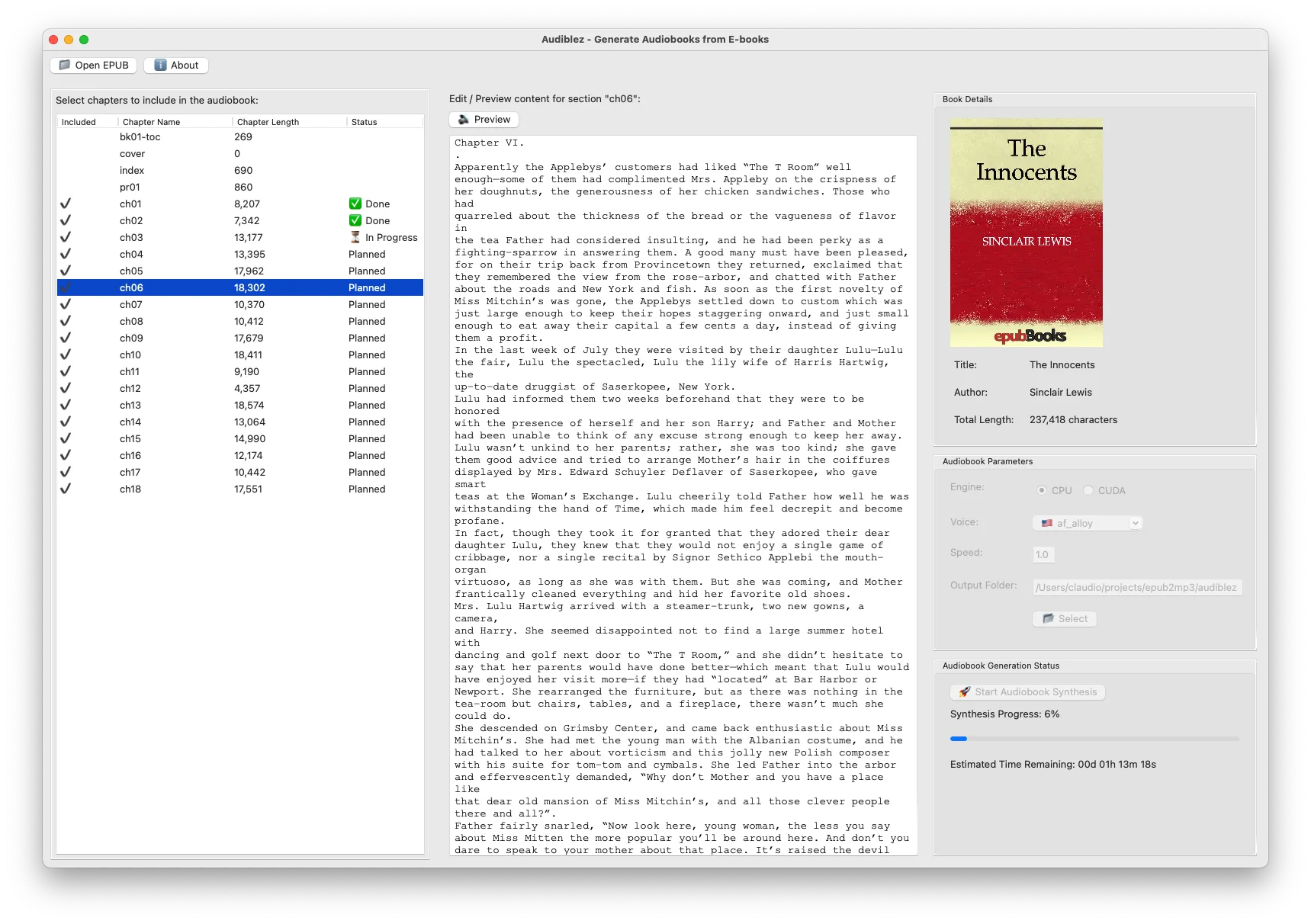Click the US flag icon in the voice selector
The width and height of the screenshot is (1311, 924).
tap(1046, 523)
